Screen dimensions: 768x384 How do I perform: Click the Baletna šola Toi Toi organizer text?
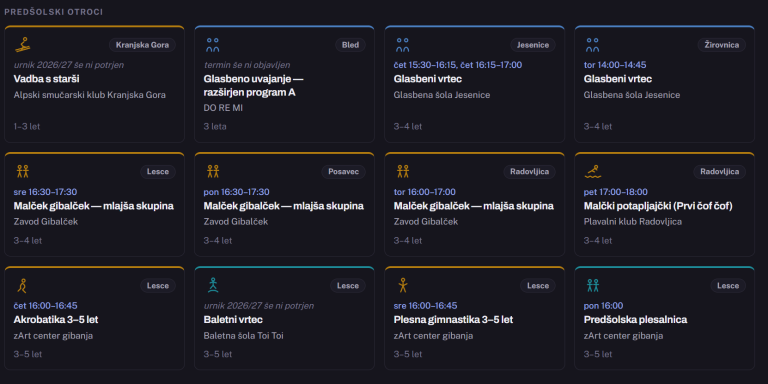243,336
